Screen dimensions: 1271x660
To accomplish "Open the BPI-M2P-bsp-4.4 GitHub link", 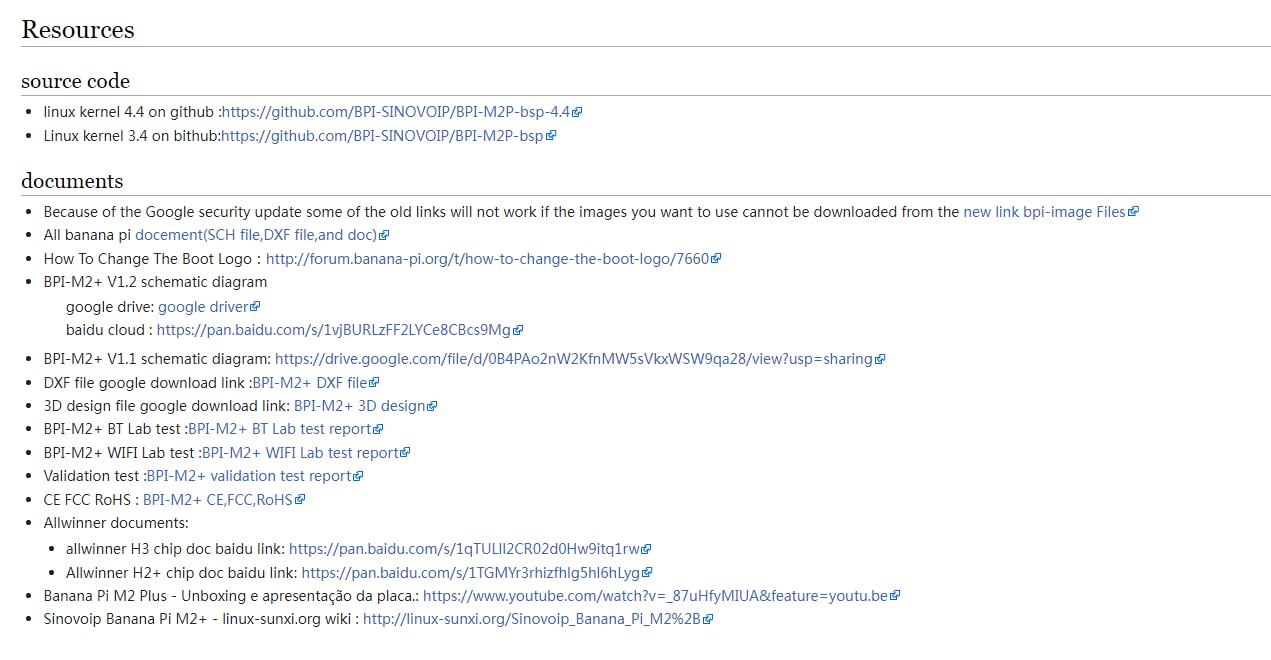I will coord(396,112).
